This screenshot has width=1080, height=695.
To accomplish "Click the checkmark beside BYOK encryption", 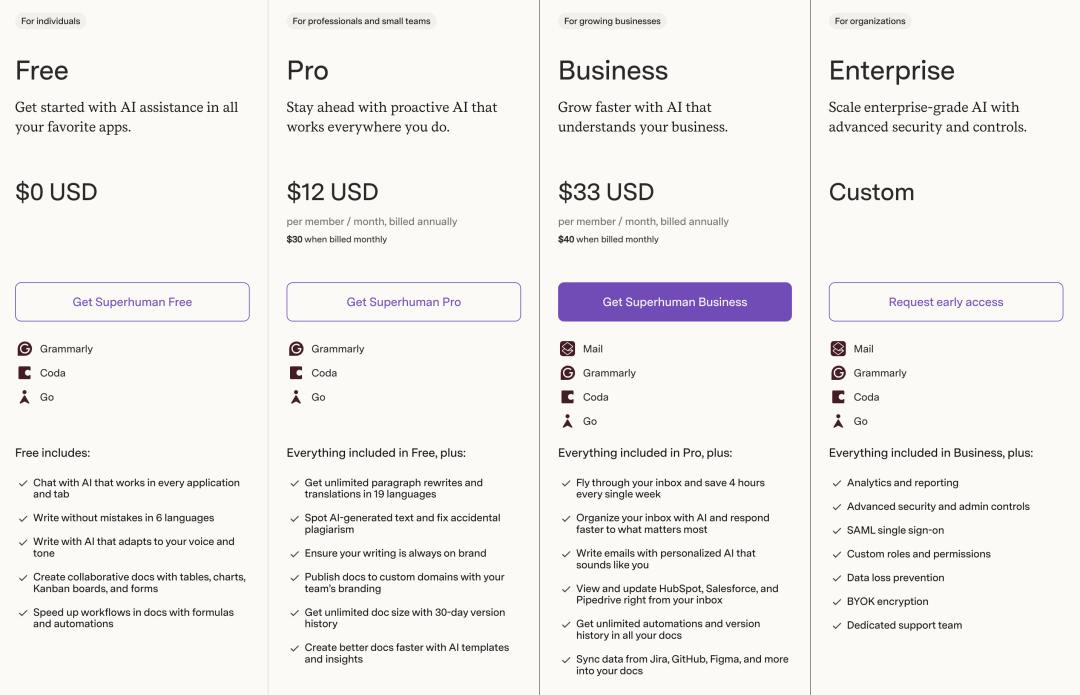I will click(835, 602).
